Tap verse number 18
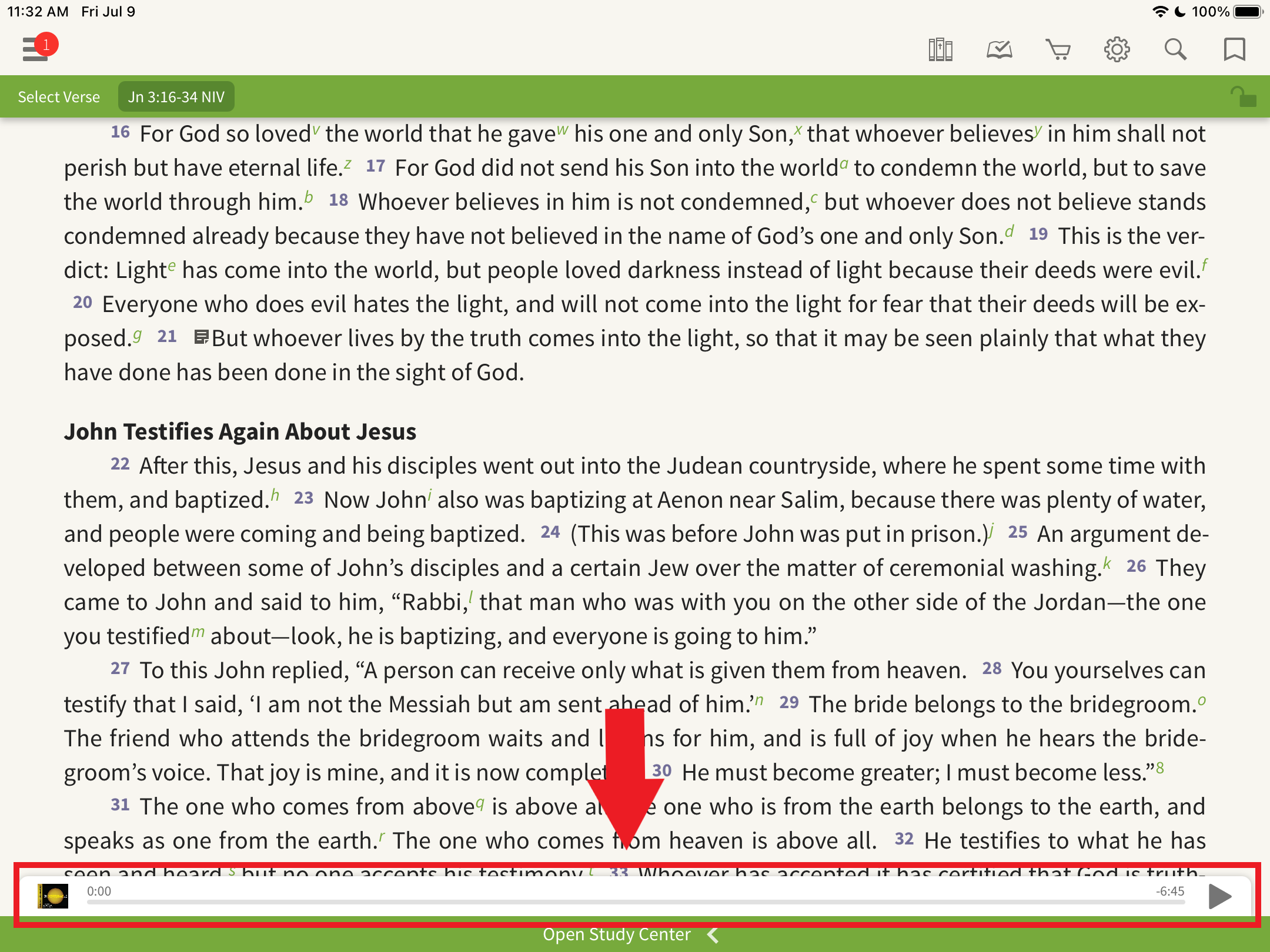This screenshot has height=952, width=1270. coord(338,200)
